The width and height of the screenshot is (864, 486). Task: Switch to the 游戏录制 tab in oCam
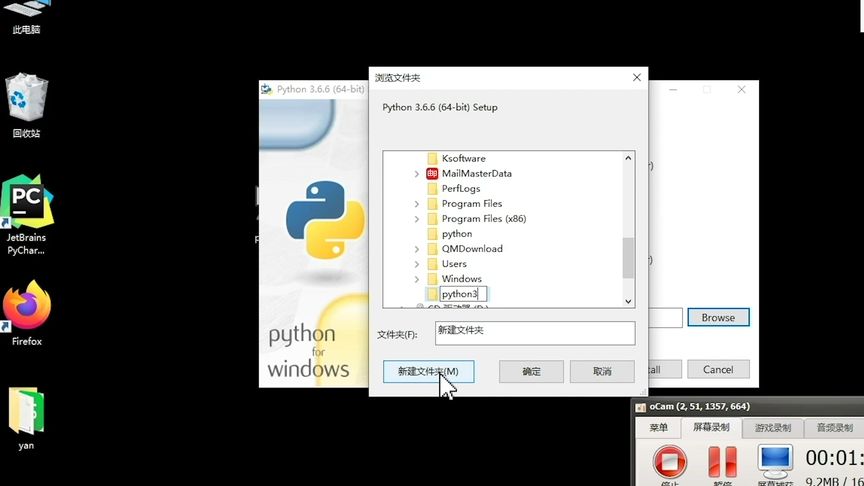773,428
